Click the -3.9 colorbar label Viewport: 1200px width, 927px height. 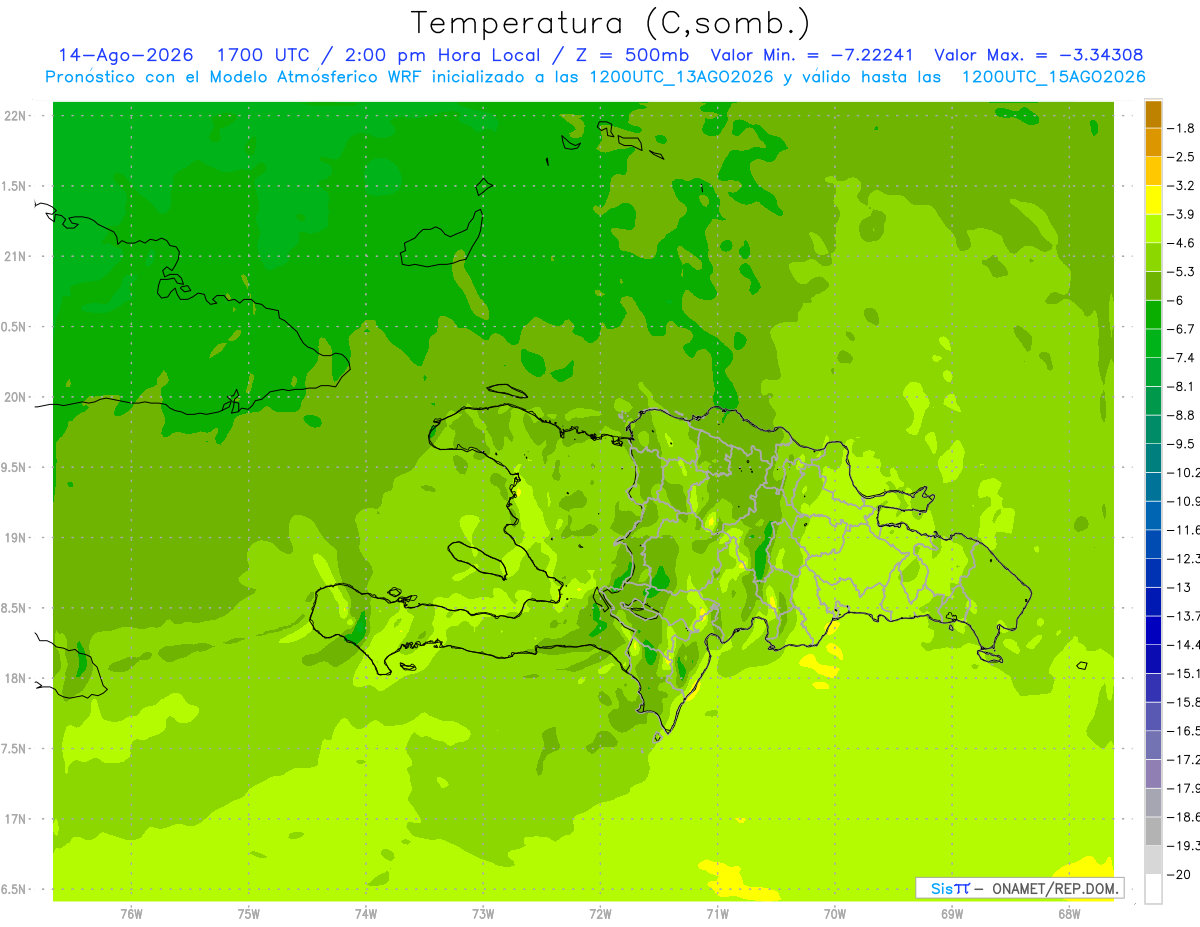1180,214
